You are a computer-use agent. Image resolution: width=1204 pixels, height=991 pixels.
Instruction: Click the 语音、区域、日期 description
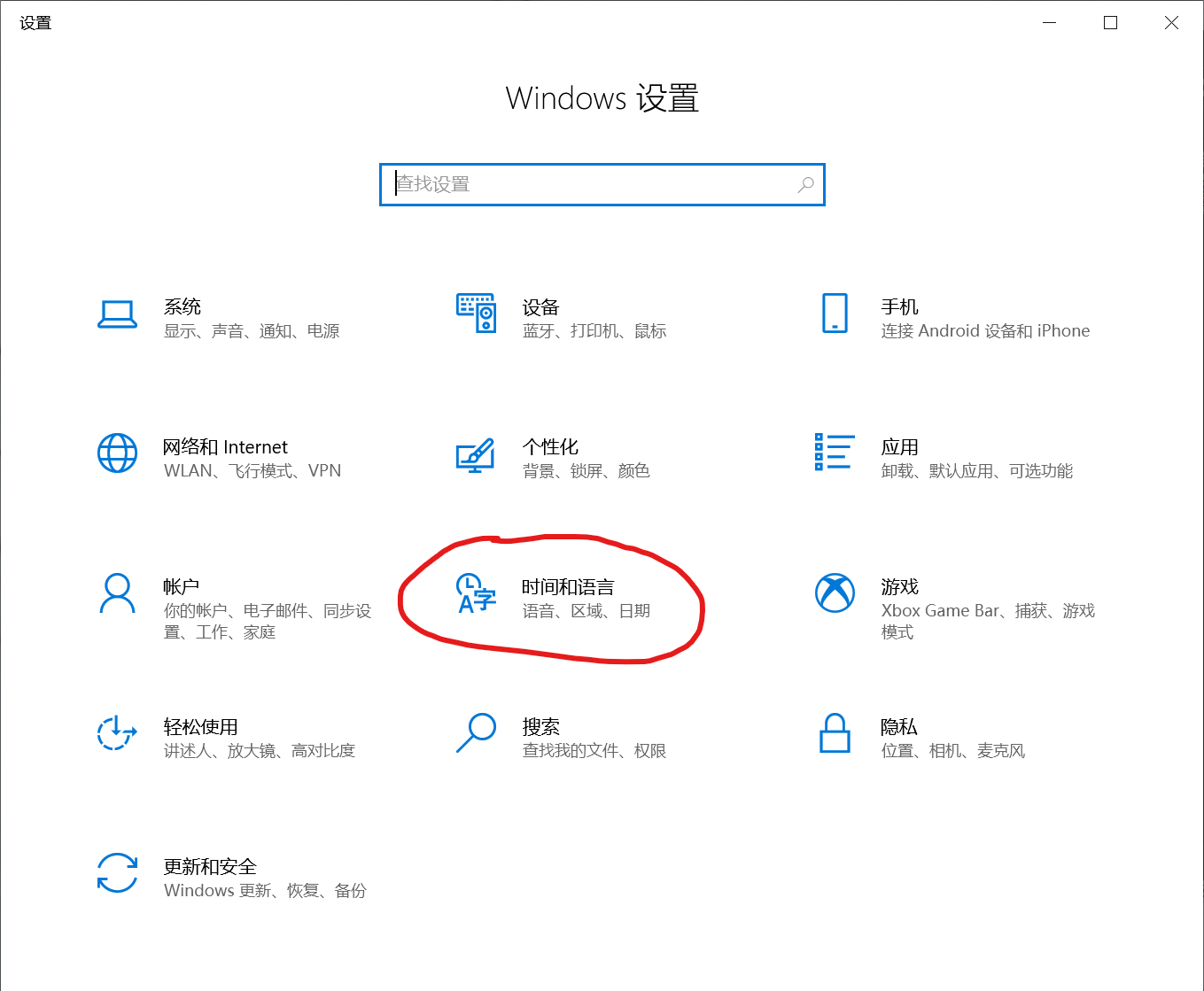pos(586,611)
